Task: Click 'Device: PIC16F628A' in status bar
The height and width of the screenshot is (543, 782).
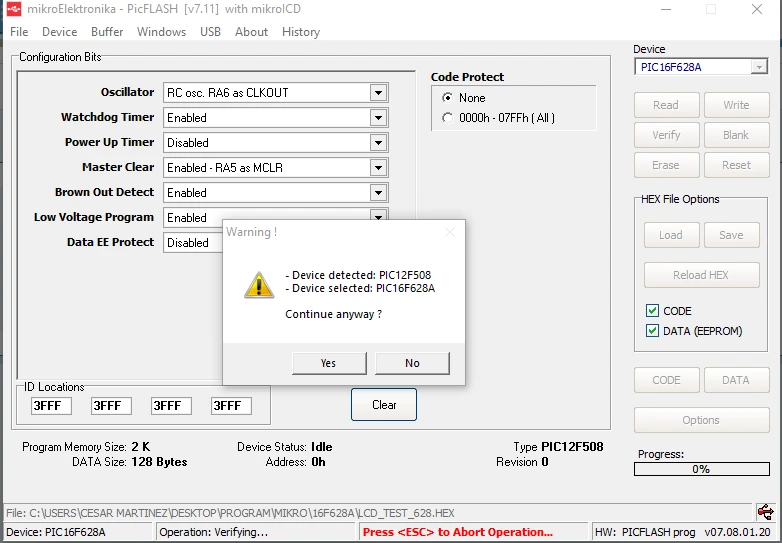Action: 55,532
